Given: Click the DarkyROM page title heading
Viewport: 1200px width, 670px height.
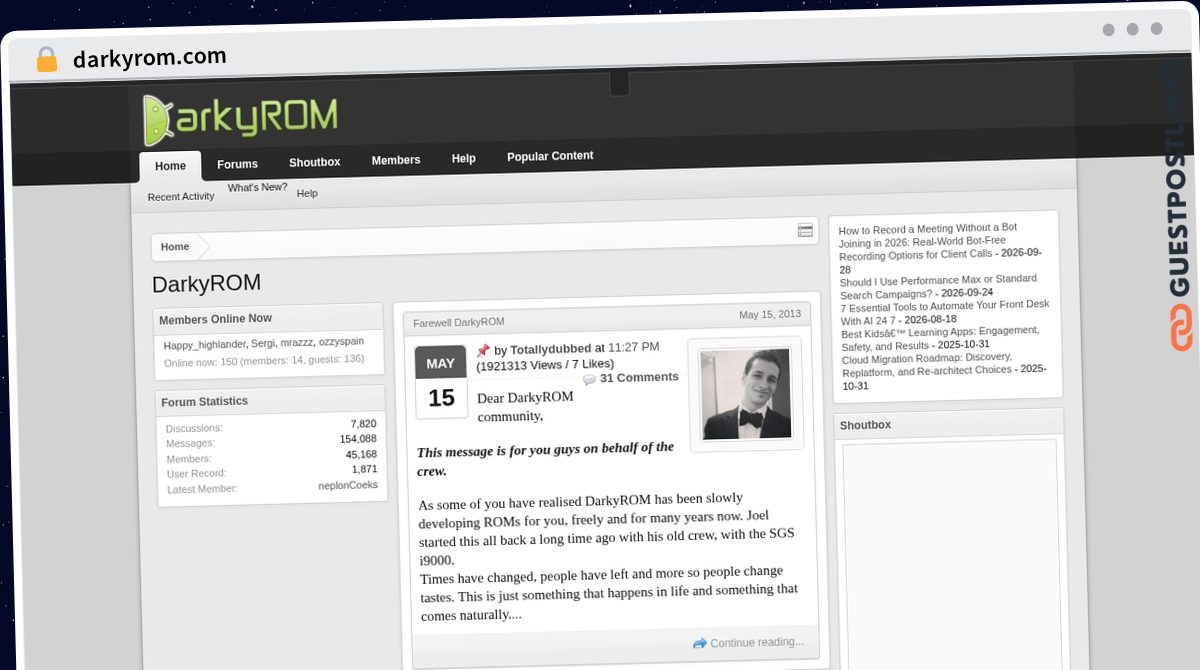Looking at the screenshot, I should click(207, 284).
